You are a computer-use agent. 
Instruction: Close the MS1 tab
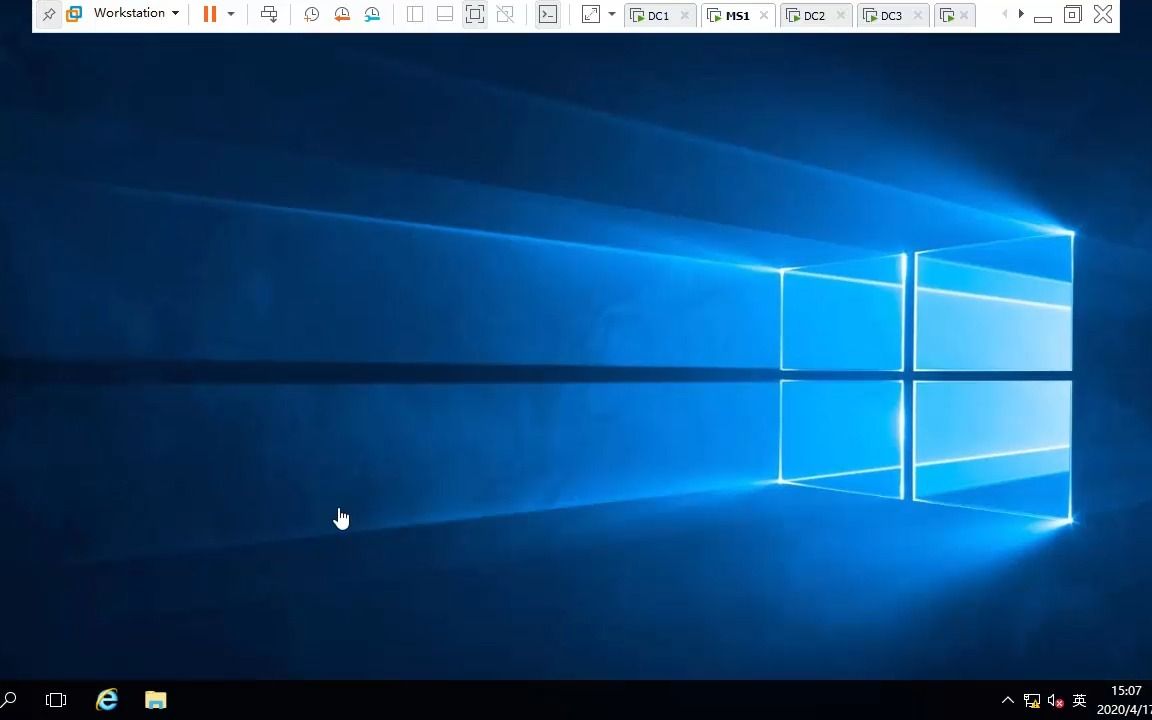click(x=763, y=15)
